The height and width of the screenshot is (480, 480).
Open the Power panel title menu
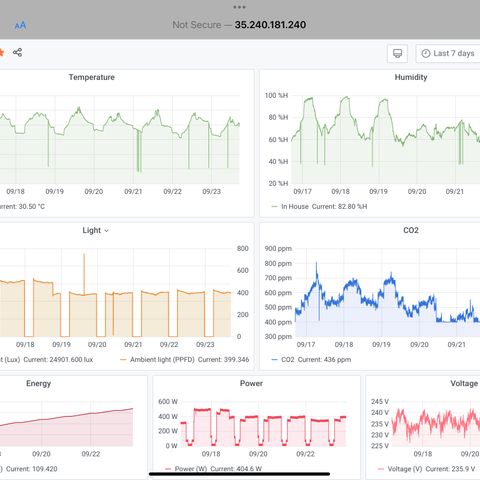click(x=251, y=383)
